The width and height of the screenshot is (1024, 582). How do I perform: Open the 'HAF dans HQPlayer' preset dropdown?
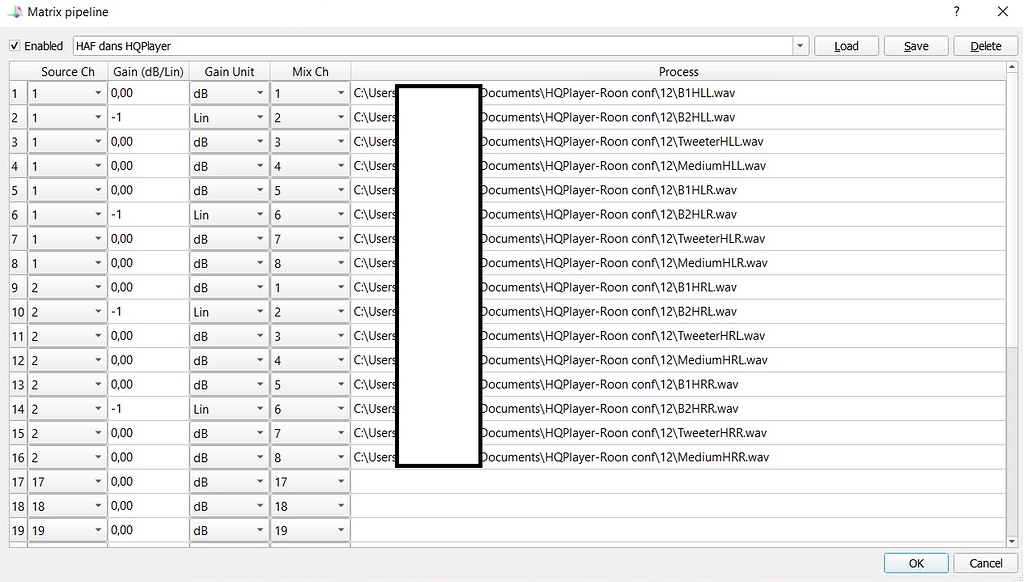point(799,45)
